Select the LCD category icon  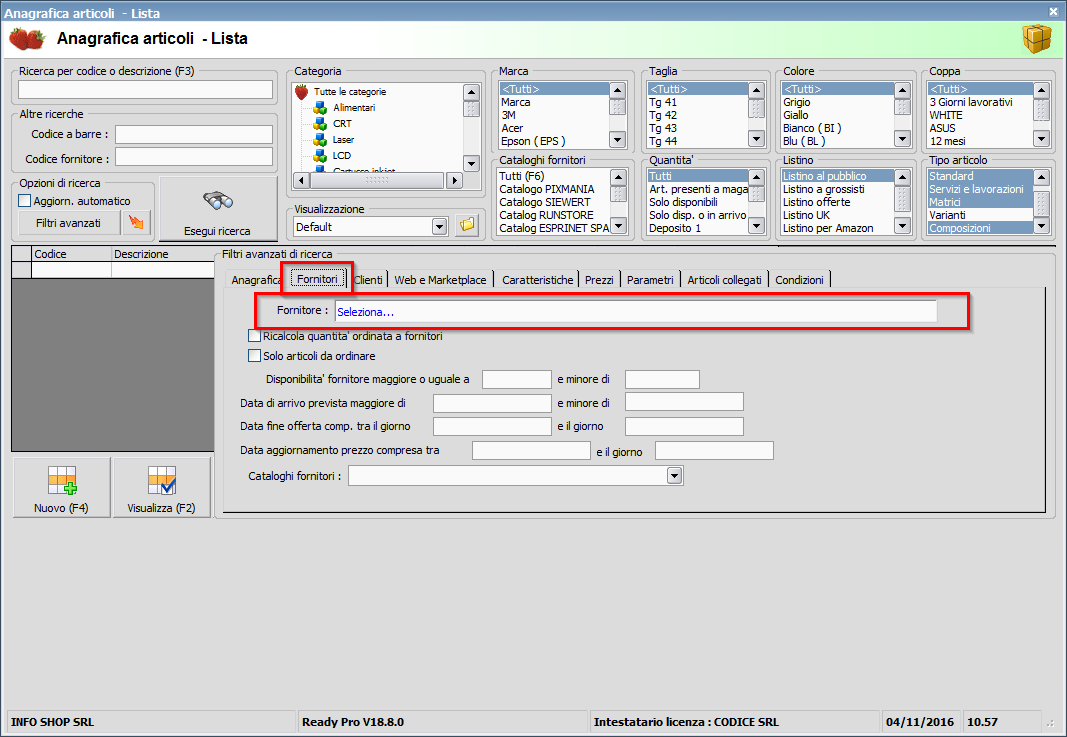[320, 156]
